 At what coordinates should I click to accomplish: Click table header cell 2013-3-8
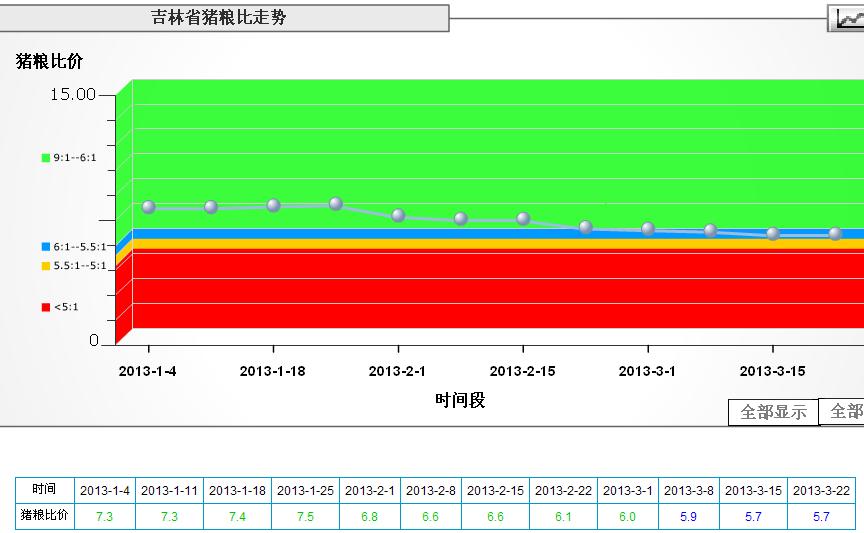689,491
